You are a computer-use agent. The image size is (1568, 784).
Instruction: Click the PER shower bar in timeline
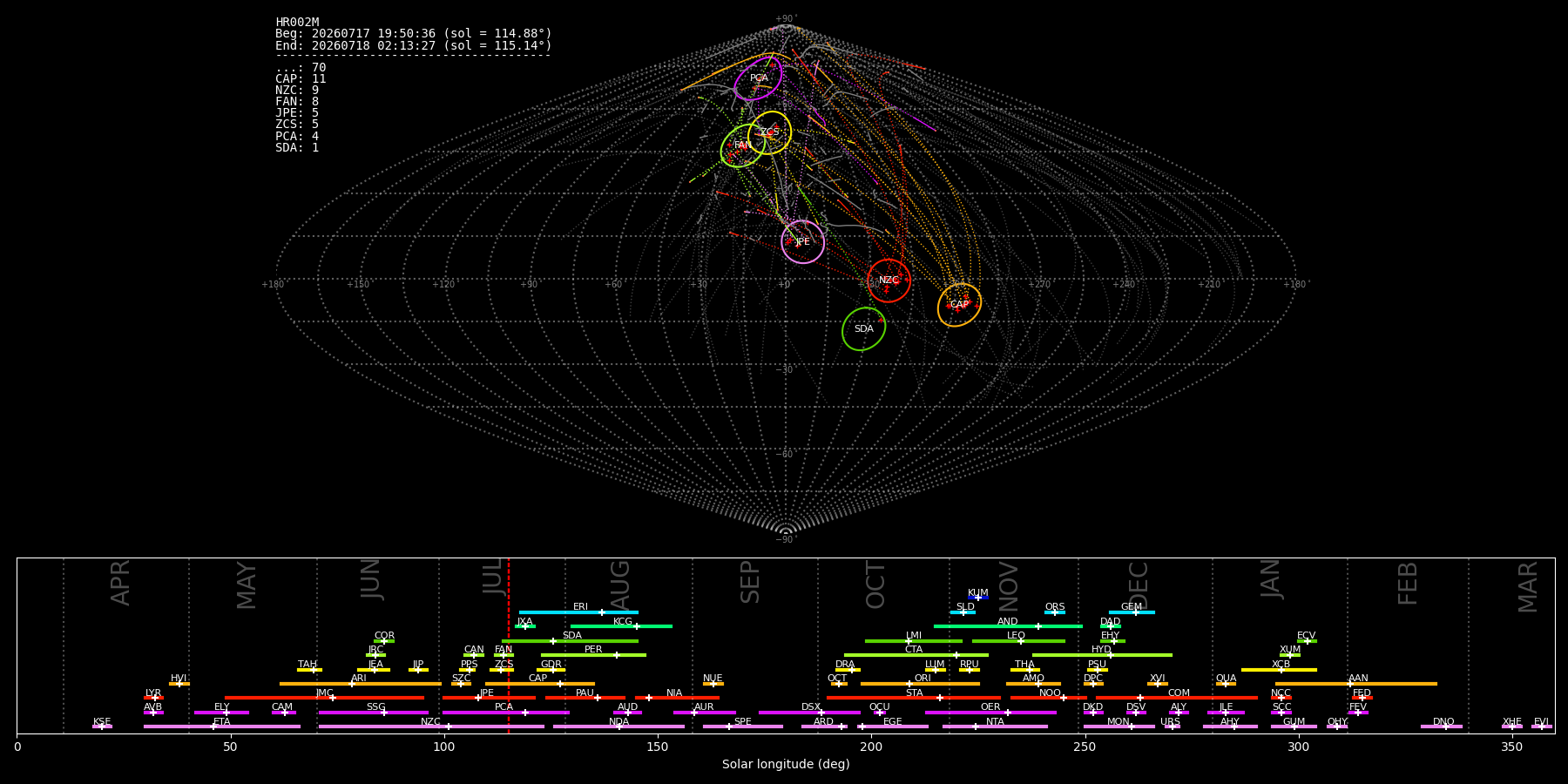(x=593, y=655)
